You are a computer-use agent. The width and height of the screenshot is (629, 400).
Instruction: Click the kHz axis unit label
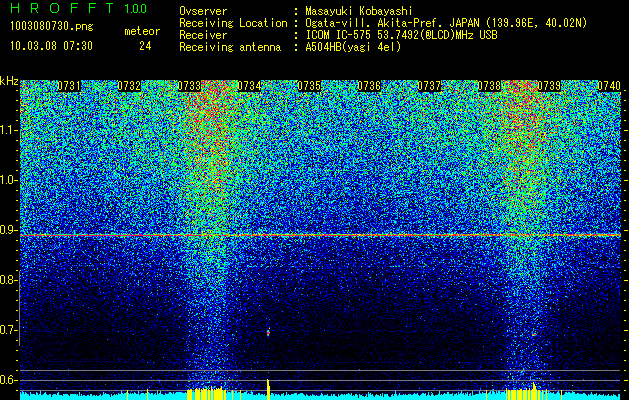[9, 81]
